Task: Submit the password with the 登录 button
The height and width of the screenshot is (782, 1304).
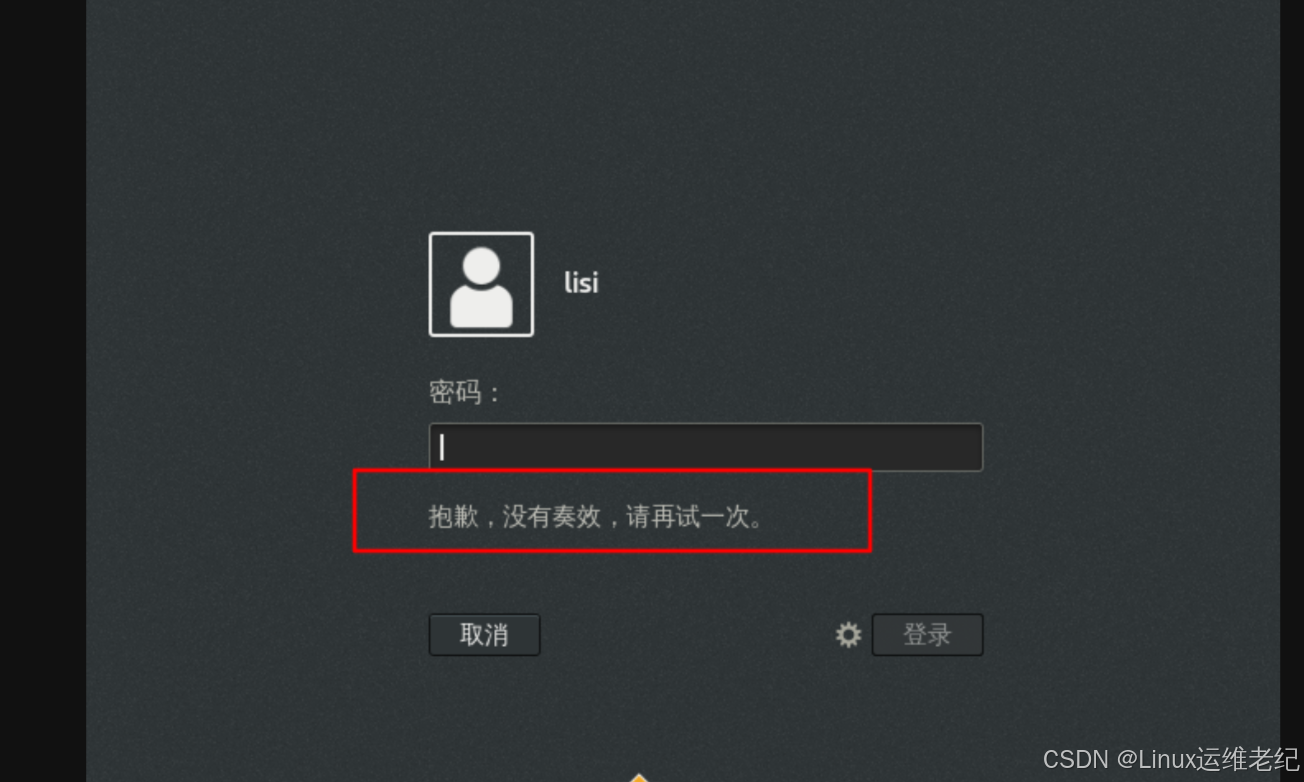Action: click(x=927, y=635)
